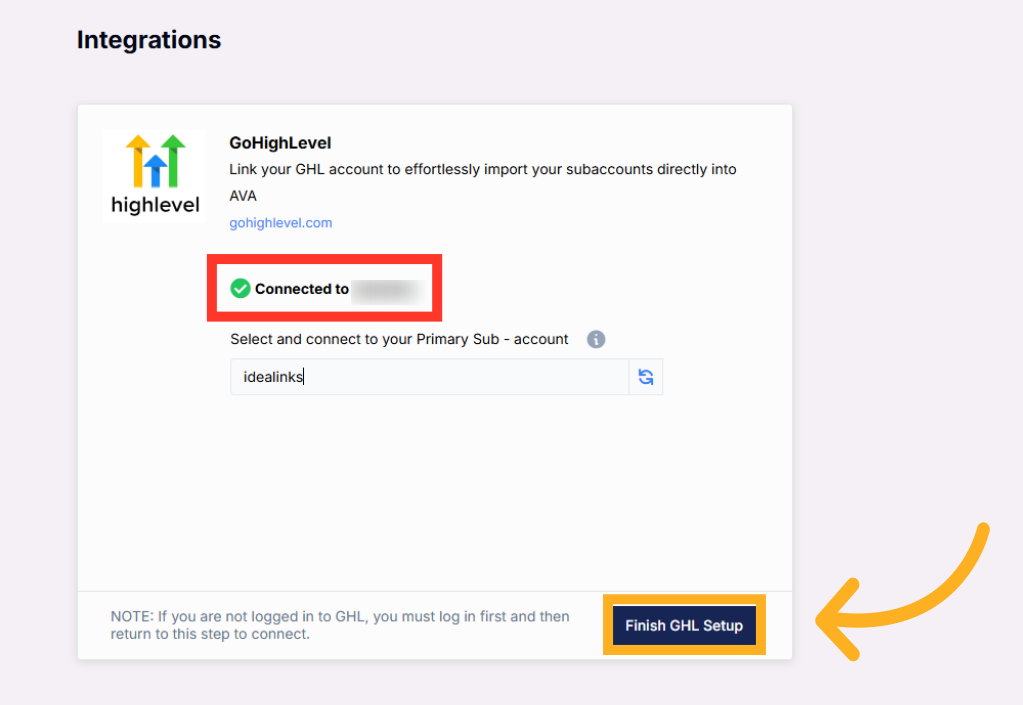Click the green arrow in the HighLevel logo
Screen dimensions: 1023x705
point(174,161)
